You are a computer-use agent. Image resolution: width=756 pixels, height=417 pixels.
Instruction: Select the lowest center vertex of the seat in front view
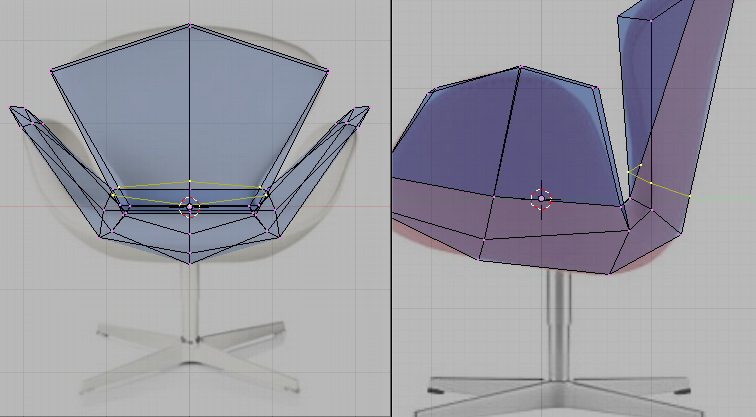pos(189,263)
